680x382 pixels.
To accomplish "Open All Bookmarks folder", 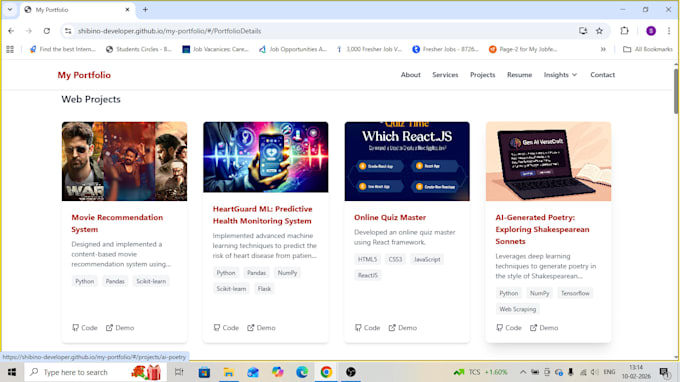I will click(x=647, y=49).
